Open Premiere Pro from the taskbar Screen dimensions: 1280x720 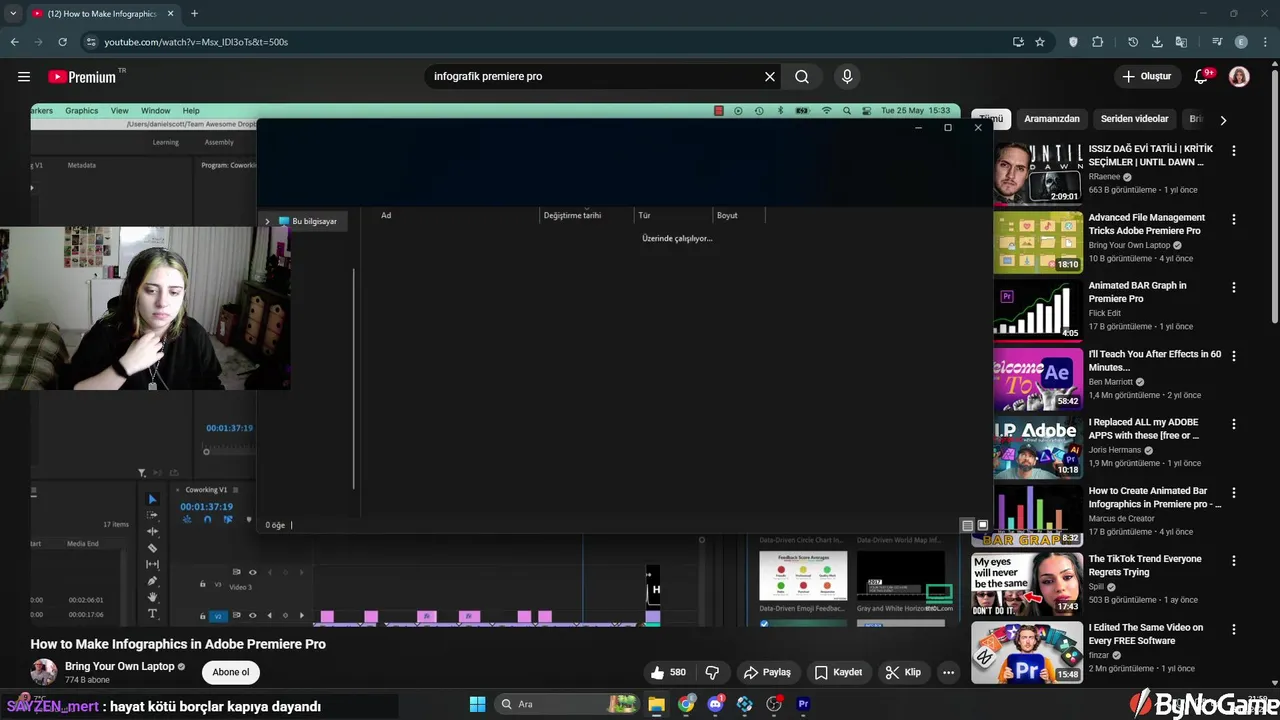click(x=803, y=704)
